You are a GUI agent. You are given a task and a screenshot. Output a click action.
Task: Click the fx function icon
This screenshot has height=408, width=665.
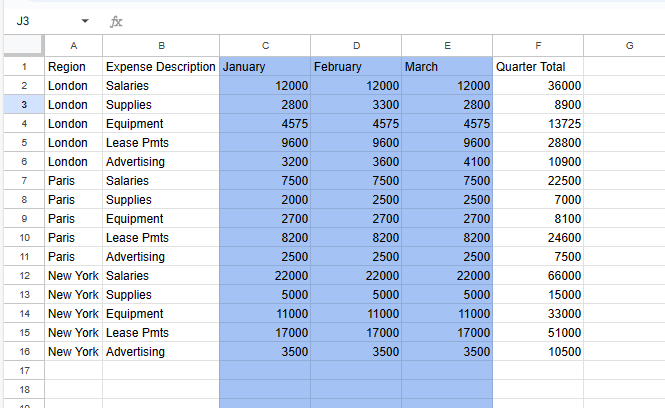click(116, 21)
